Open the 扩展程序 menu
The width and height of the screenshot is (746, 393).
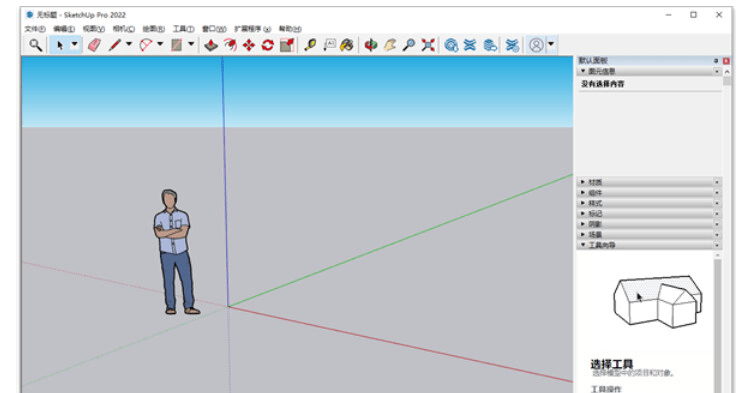tap(252, 29)
